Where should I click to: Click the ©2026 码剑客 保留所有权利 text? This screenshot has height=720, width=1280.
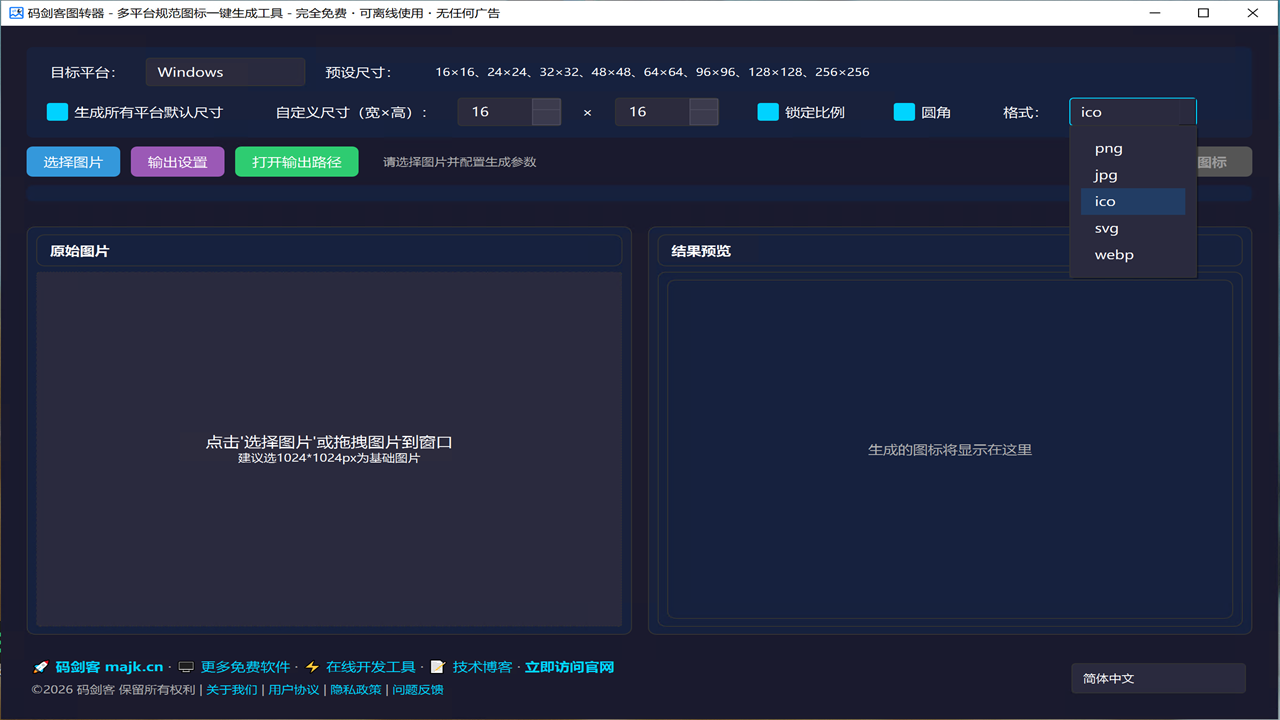click(114, 689)
